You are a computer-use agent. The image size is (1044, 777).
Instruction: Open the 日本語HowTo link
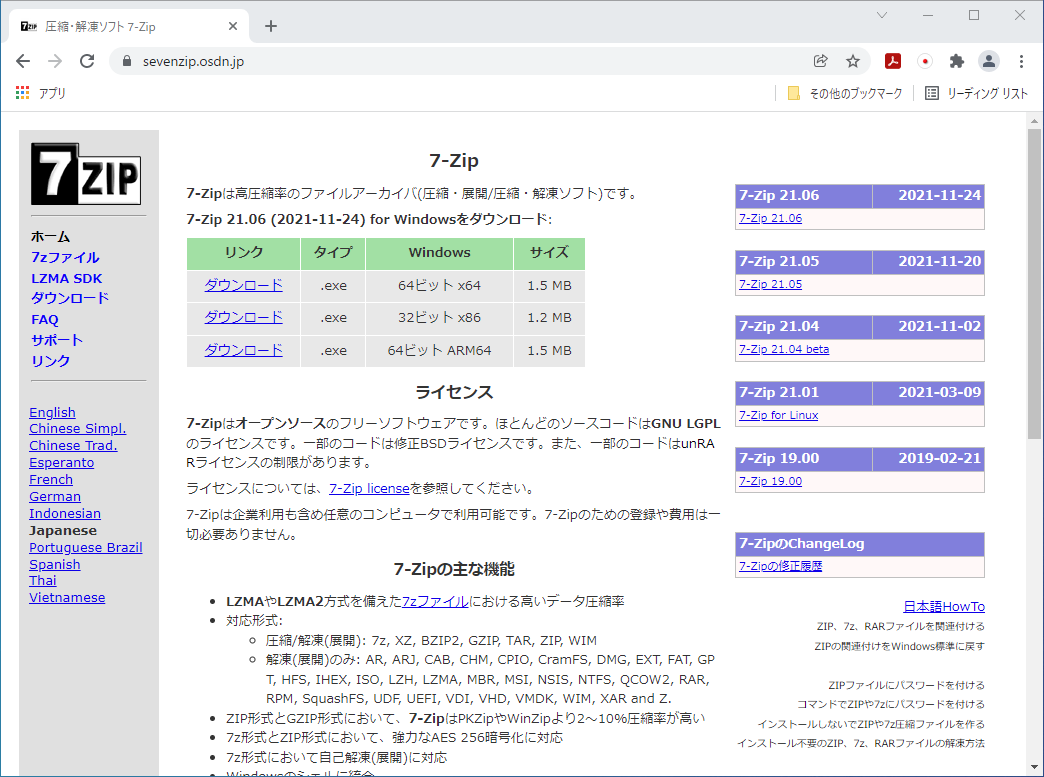(x=944, y=607)
